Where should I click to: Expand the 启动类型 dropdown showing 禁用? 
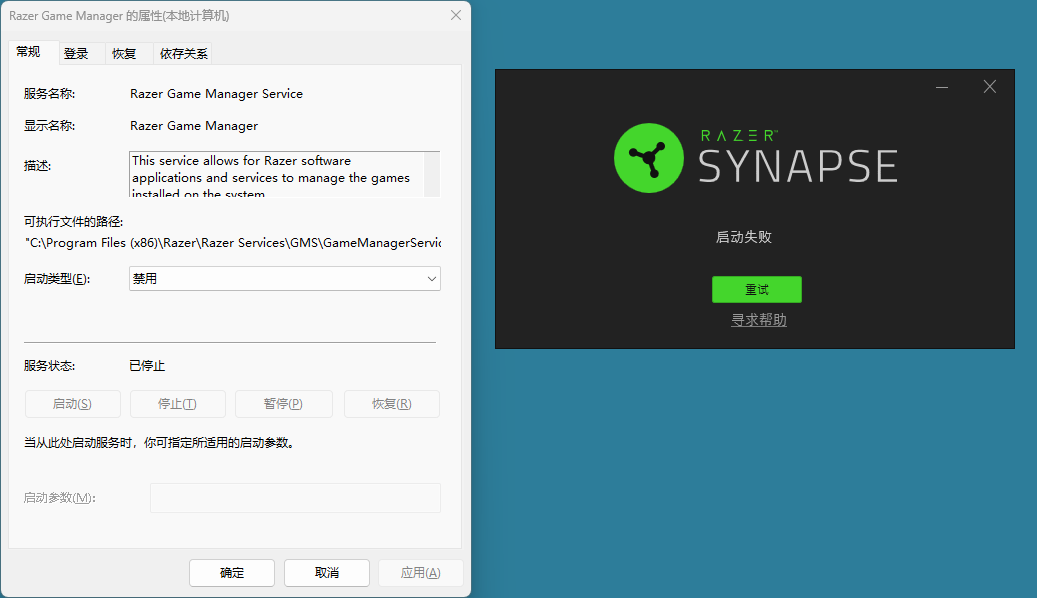coord(284,278)
